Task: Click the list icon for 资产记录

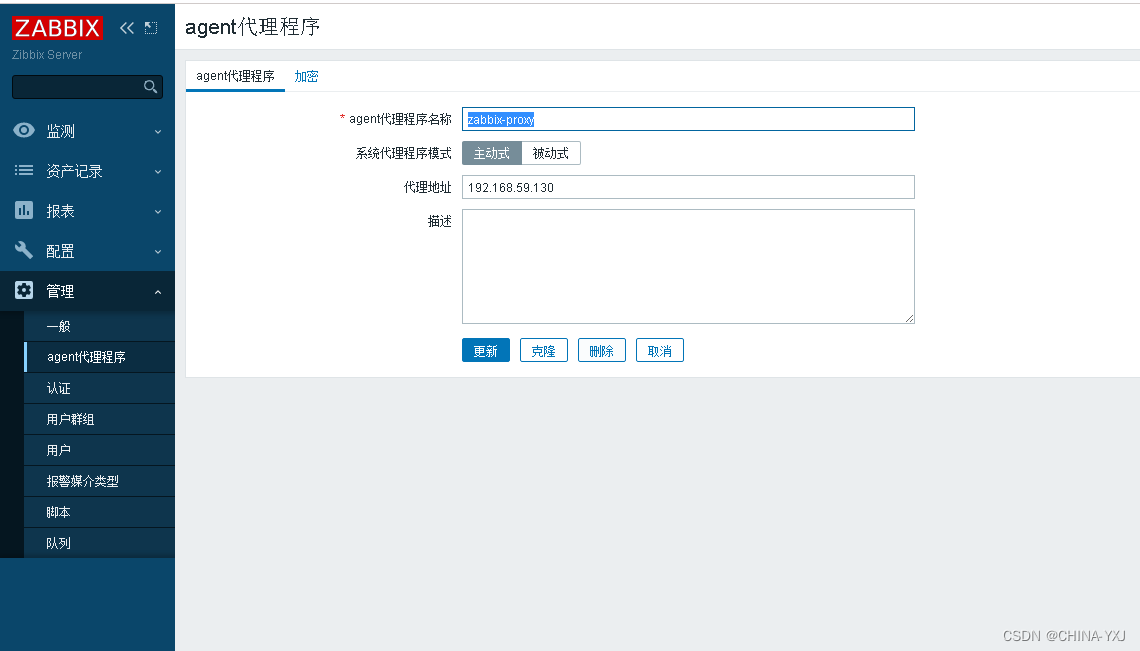Action: [x=24, y=170]
